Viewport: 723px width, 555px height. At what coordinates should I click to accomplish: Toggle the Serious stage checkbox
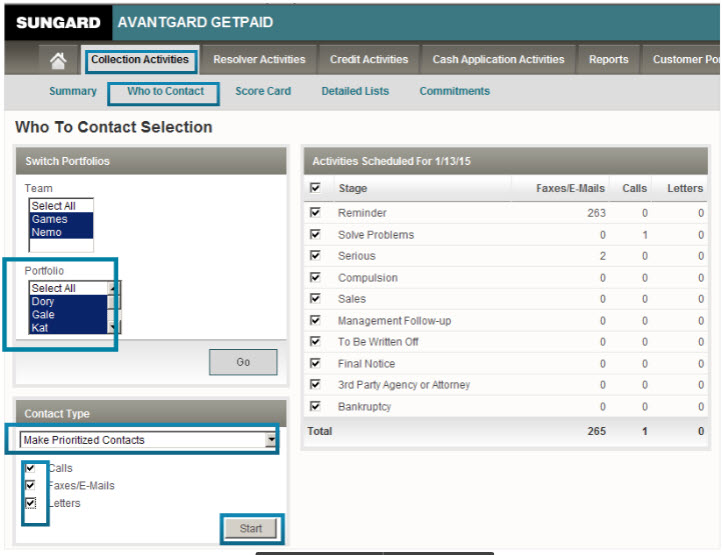point(315,255)
